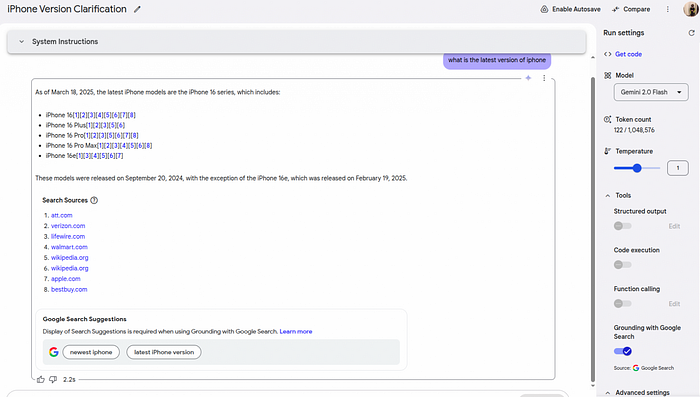The width and height of the screenshot is (700, 397).
Task: Open the top bar three-dot menu
Action: [x=668, y=9]
